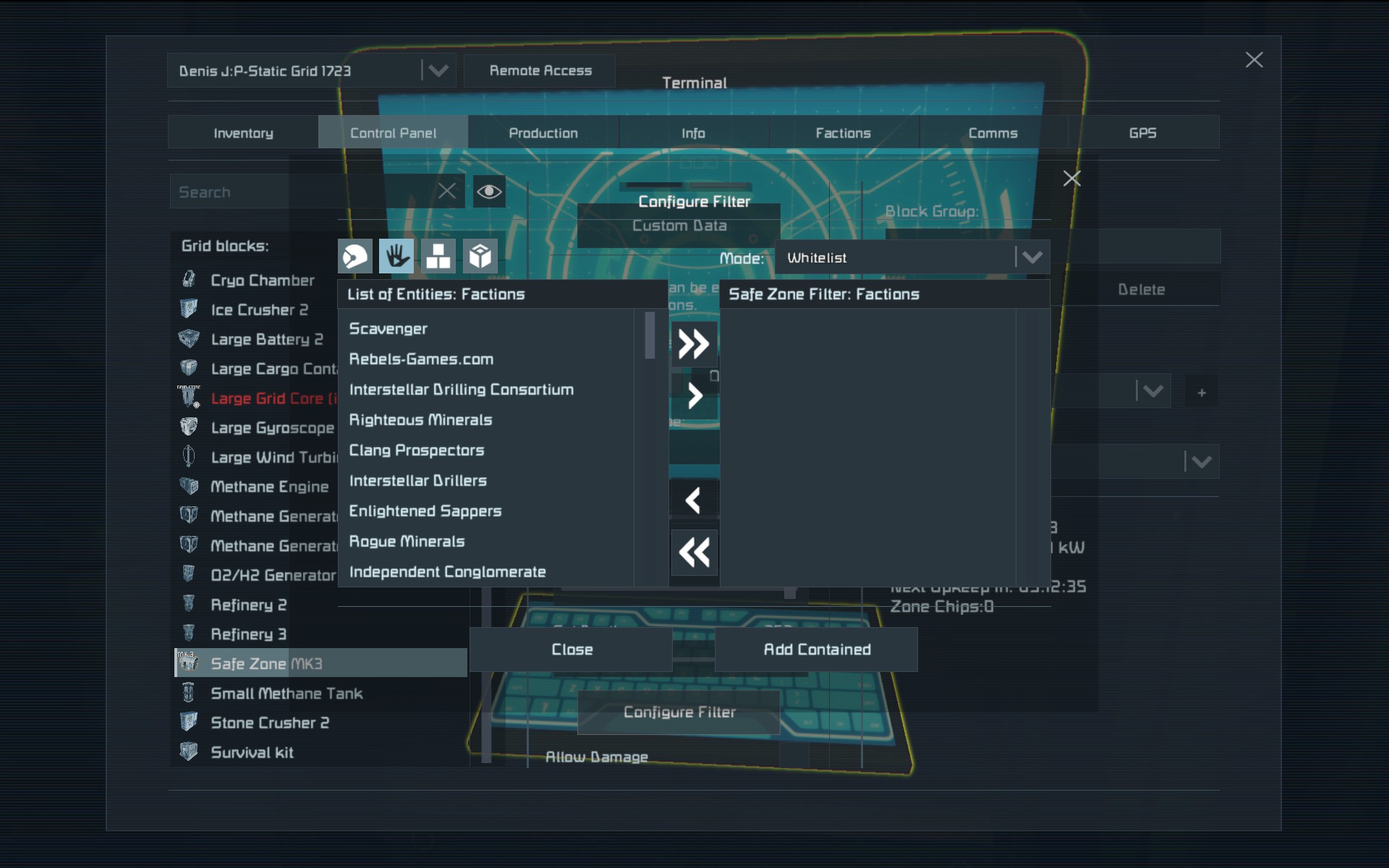1389x868 pixels.
Task: Select the grids stacked-blocks filter icon
Action: point(438,256)
